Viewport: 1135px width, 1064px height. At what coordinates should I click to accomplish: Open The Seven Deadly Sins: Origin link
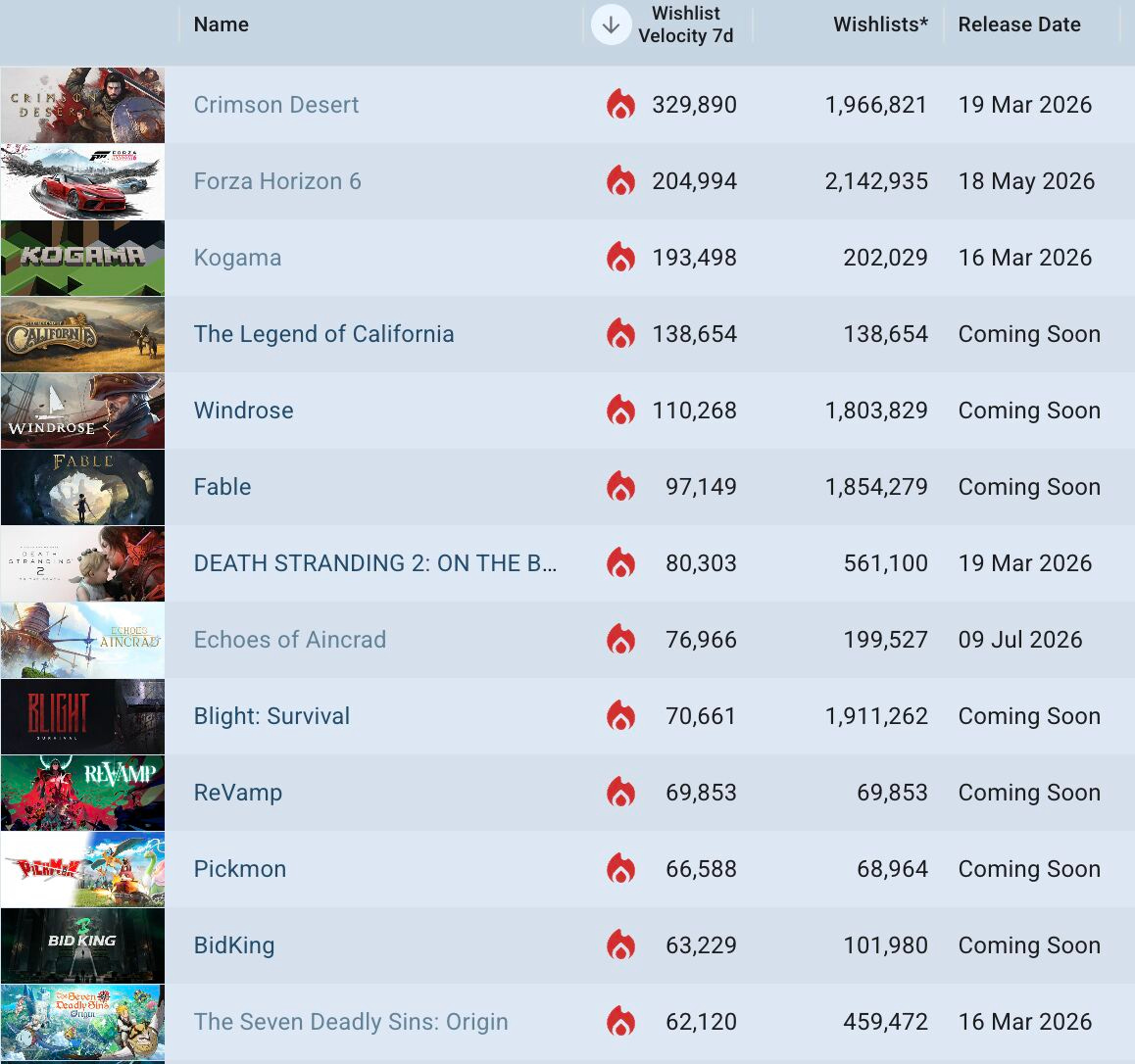pos(350,1021)
